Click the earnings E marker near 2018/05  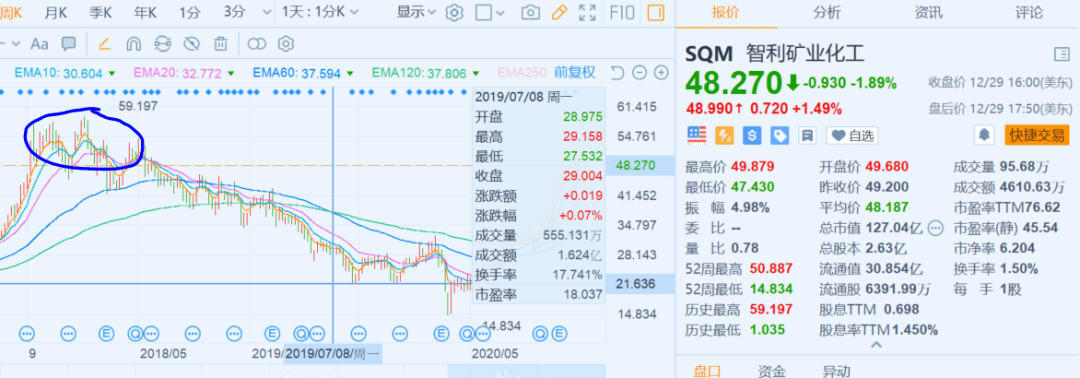(x=106, y=334)
